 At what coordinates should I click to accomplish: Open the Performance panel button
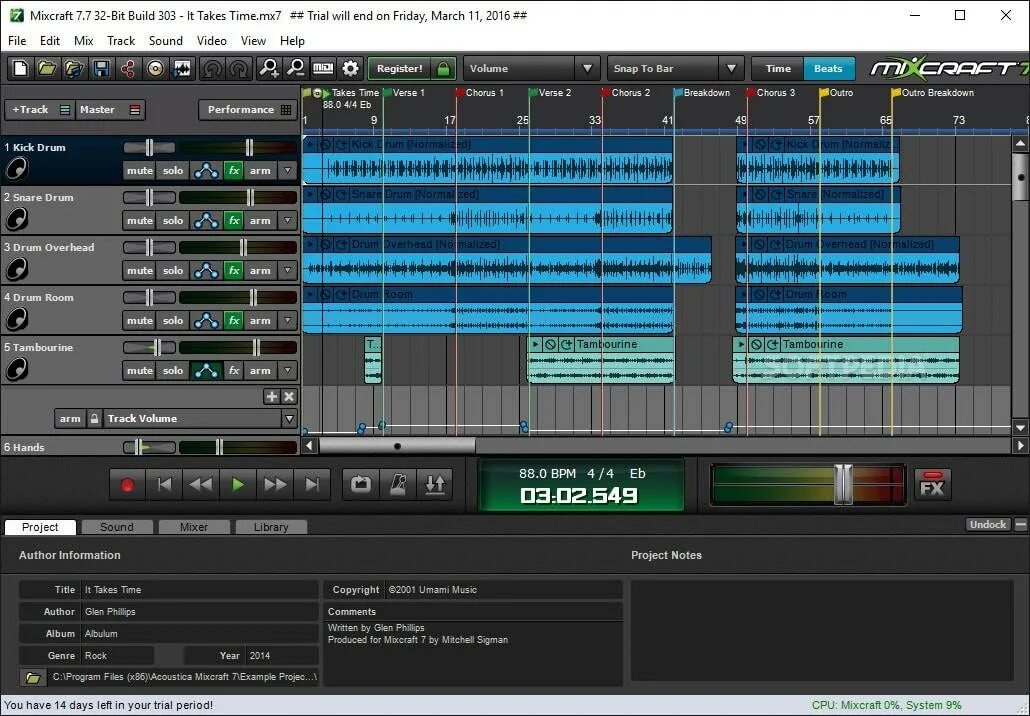[x=248, y=110]
